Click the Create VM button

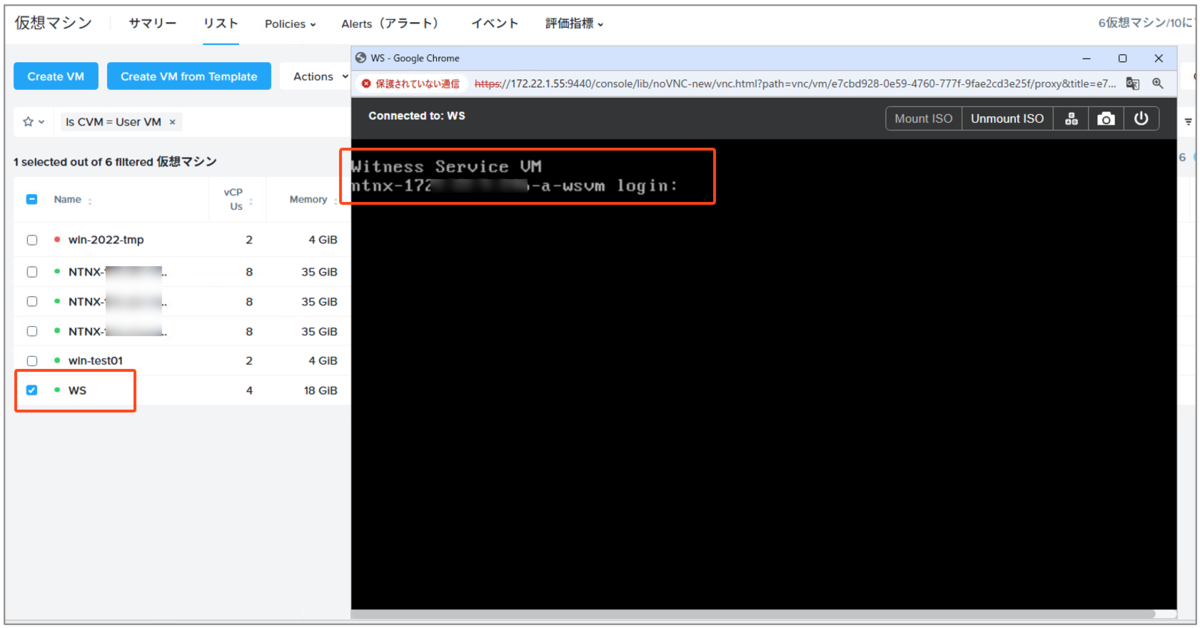(56, 76)
